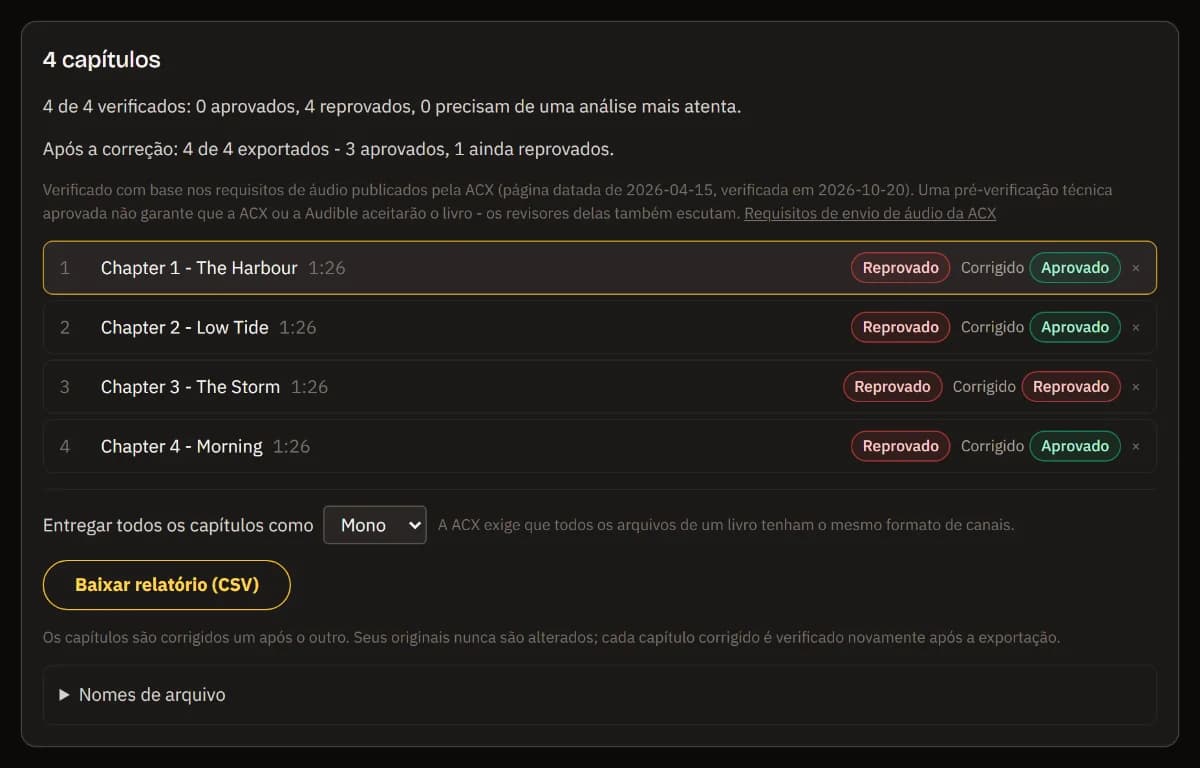Click the Baixar relatório (CSV) button

(167, 585)
